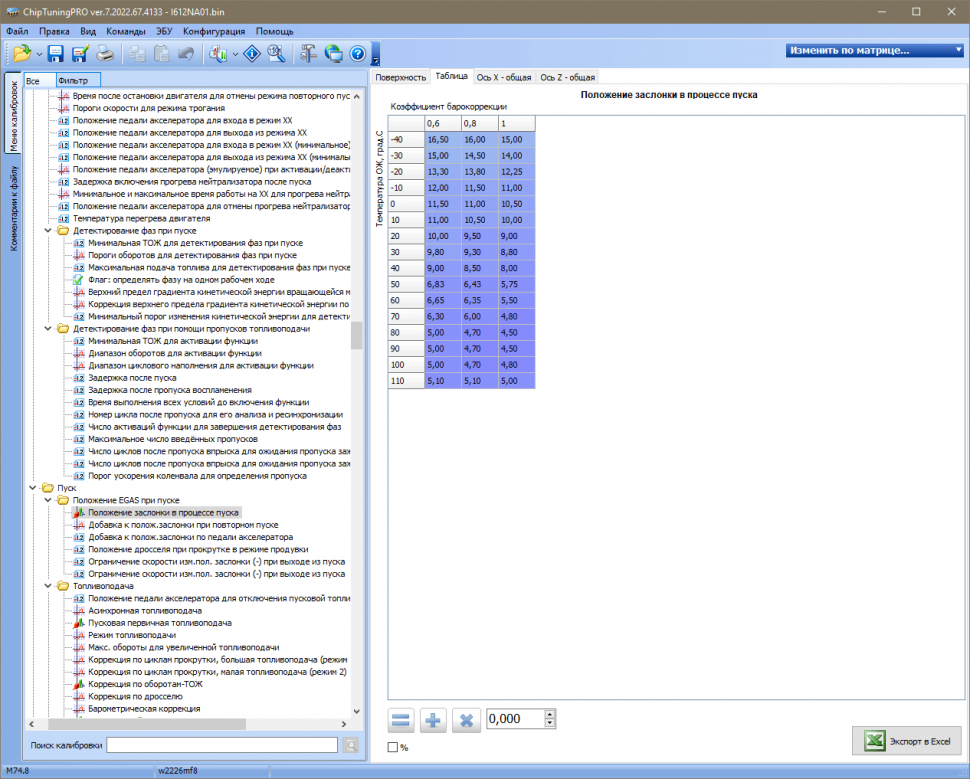
Task: Click the plus (add value) button
Action: tap(433, 720)
